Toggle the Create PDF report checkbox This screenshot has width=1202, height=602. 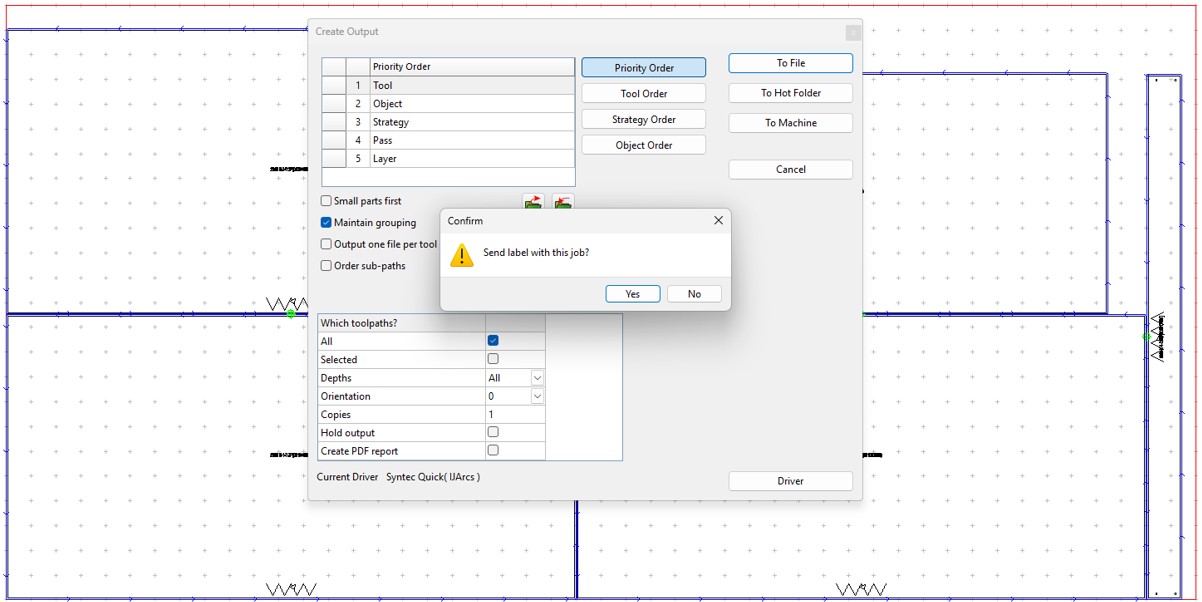pyautogui.click(x=492, y=451)
